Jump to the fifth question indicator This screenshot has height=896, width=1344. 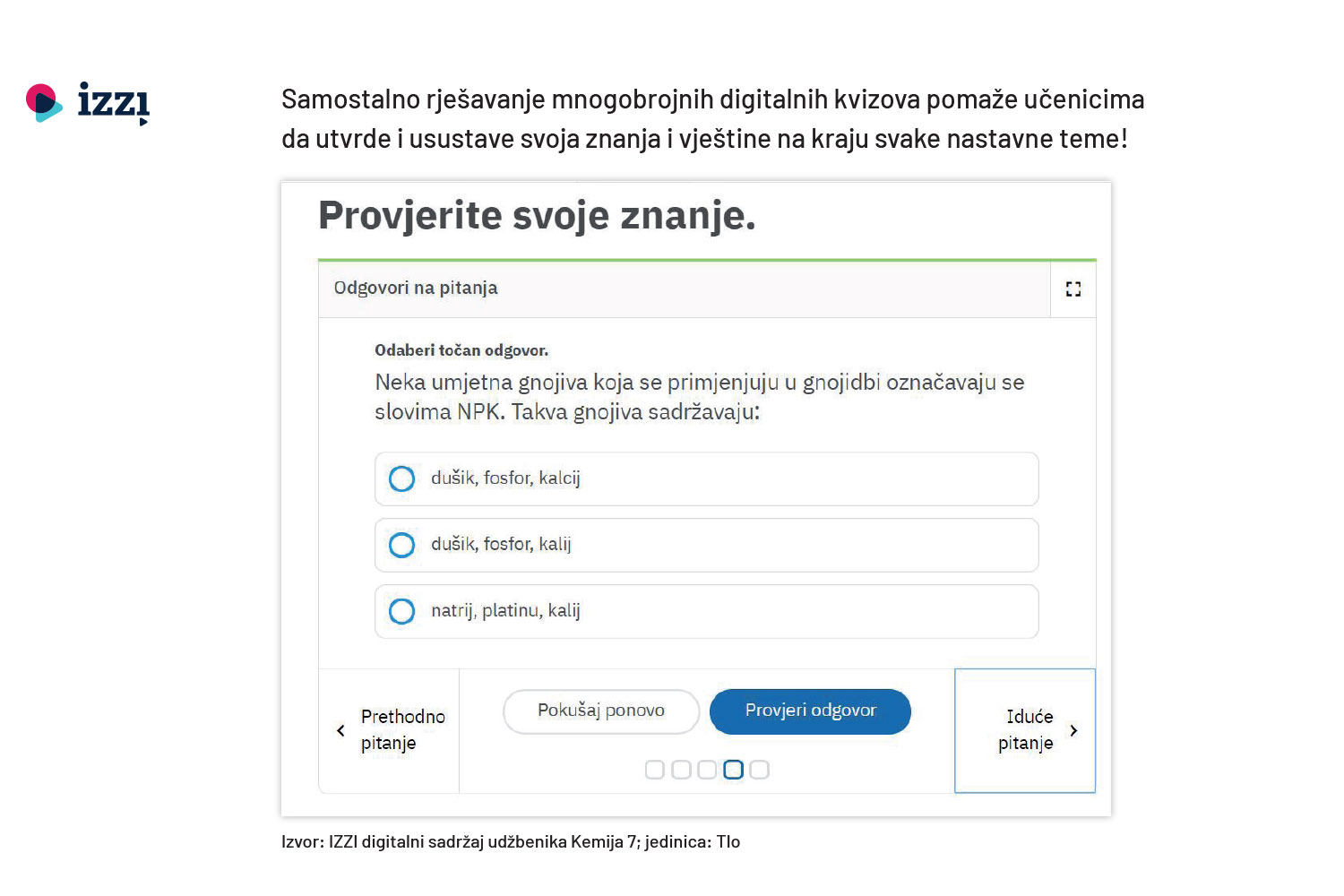point(759,770)
